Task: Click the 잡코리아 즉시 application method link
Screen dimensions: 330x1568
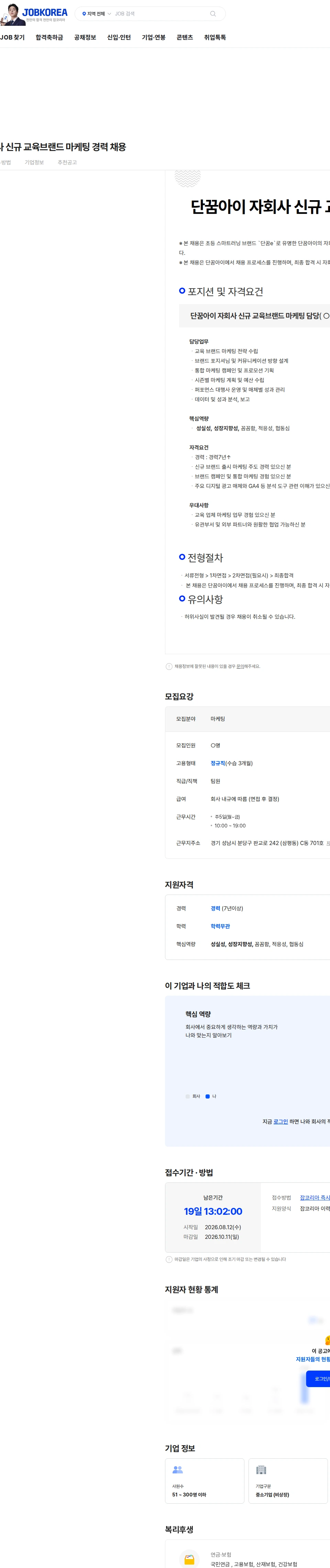Action: click(x=315, y=1197)
